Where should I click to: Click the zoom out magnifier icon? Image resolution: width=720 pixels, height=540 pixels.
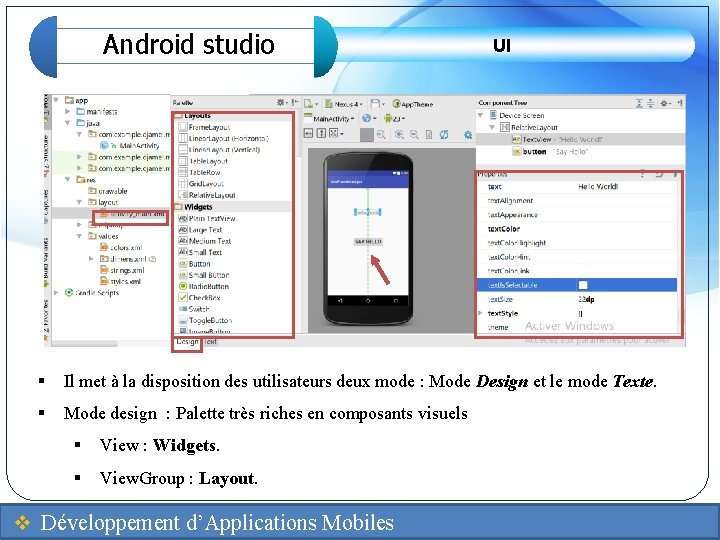[414, 135]
